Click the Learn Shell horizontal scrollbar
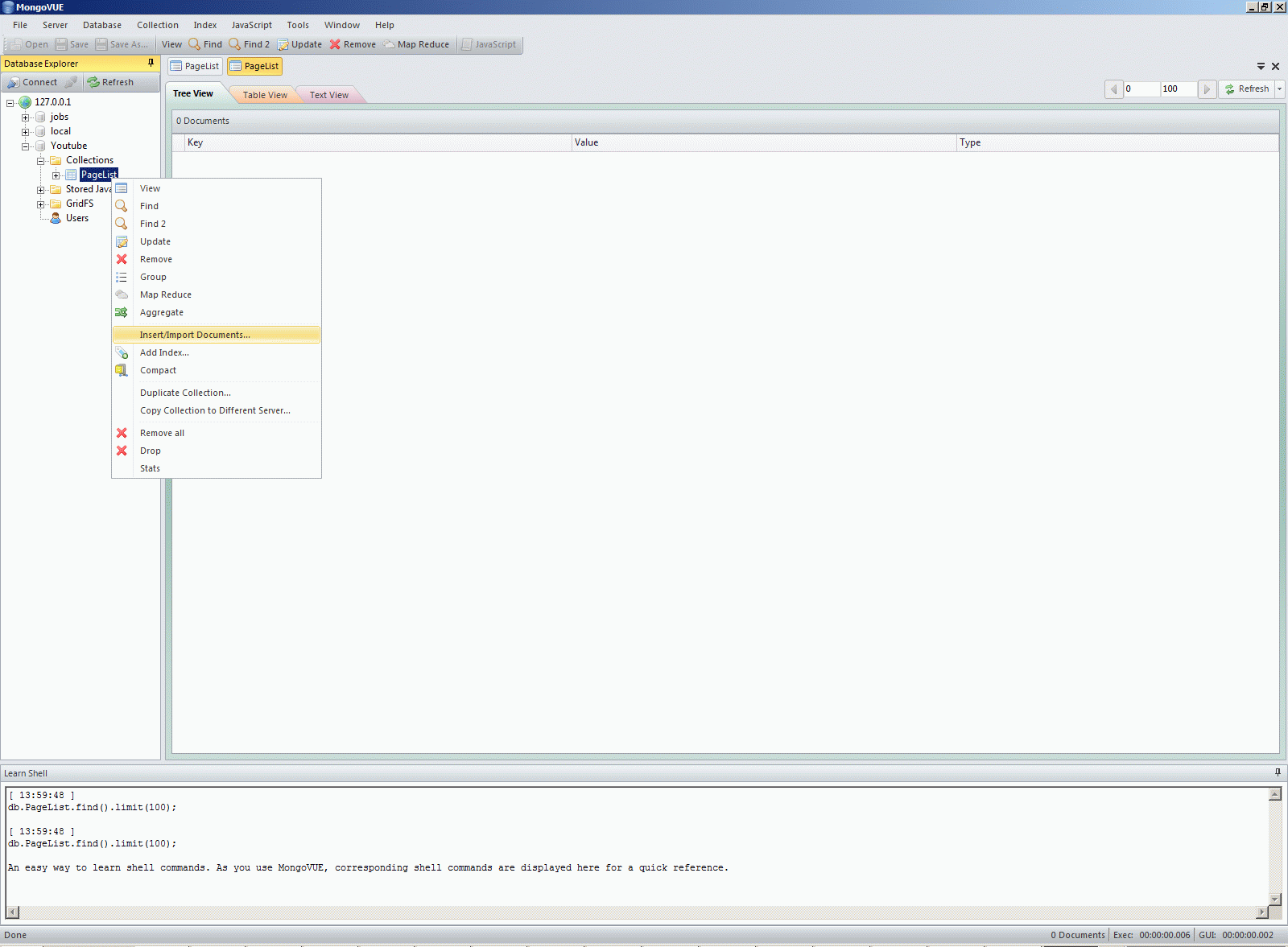1288x947 pixels. click(637, 912)
